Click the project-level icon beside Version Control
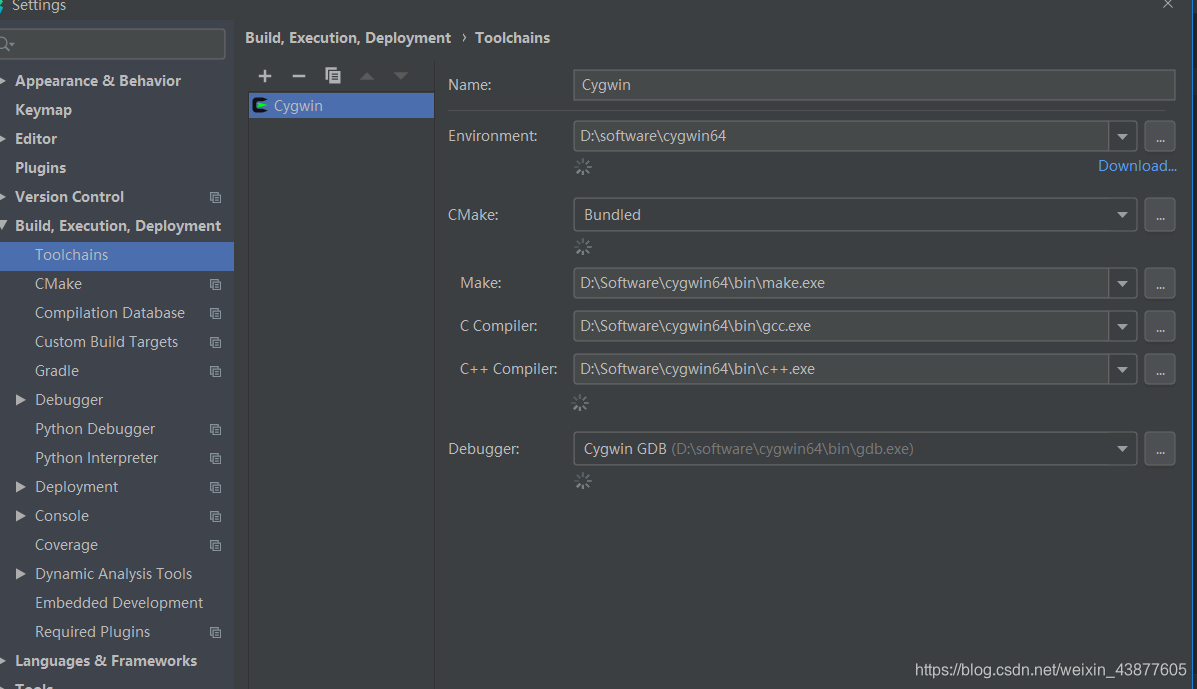Screen dimensions: 1197x689 215,197
